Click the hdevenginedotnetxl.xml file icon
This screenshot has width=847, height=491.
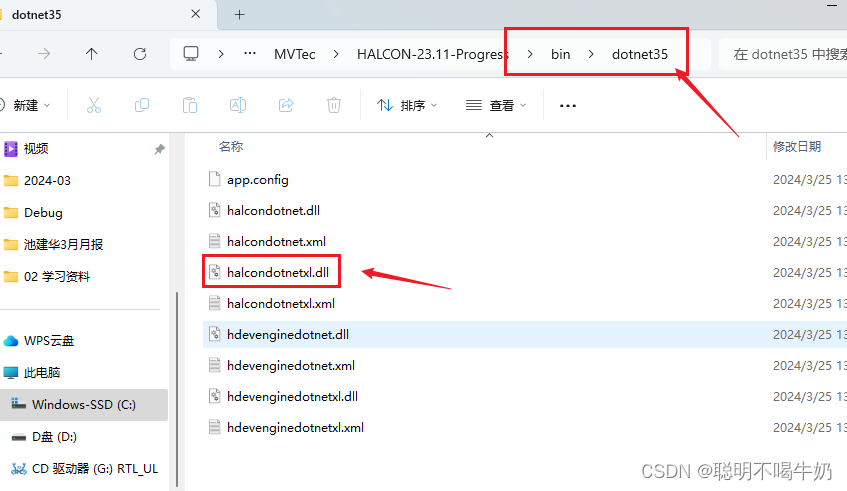pyautogui.click(x=214, y=427)
